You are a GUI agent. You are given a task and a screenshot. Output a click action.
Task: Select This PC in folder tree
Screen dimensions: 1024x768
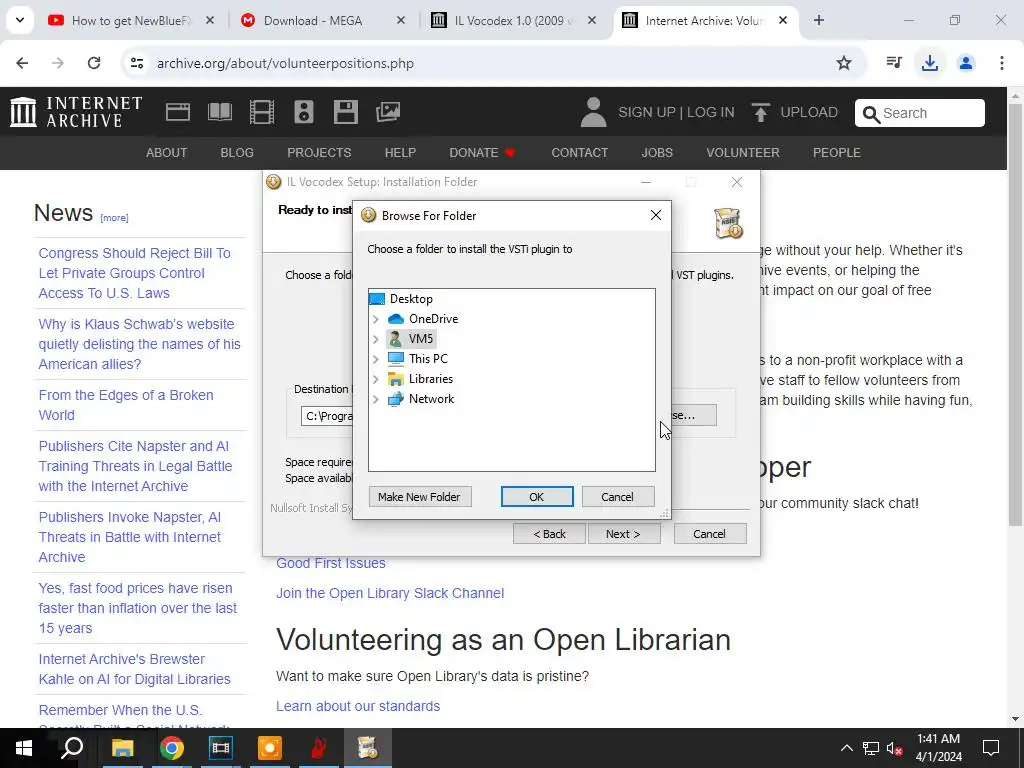click(428, 359)
